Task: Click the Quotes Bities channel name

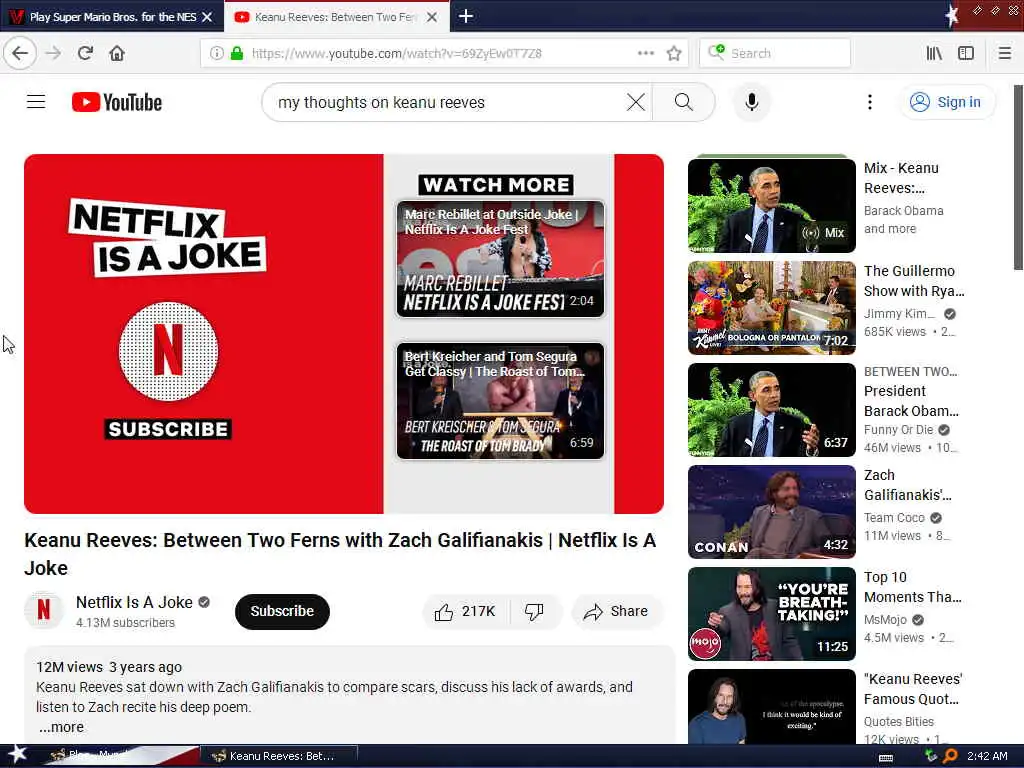Action: (899, 722)
